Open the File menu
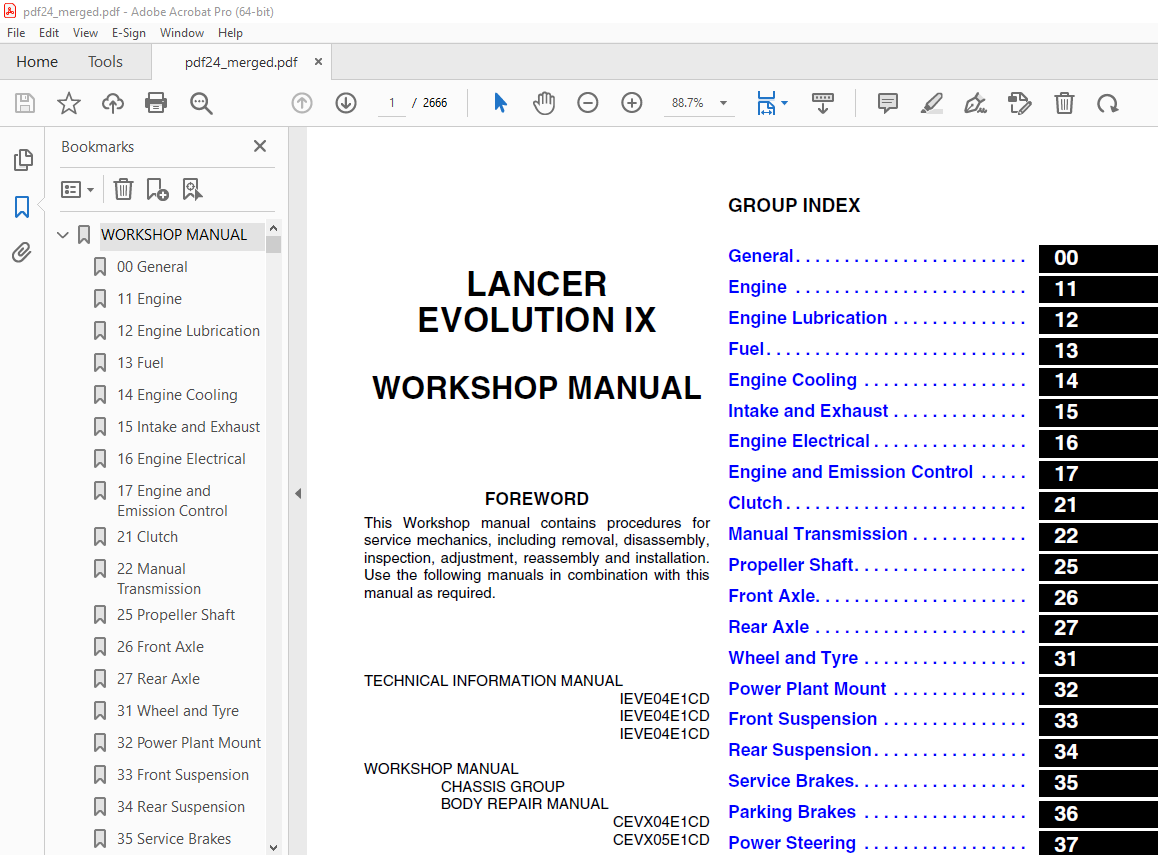The image size is (1158, 855). coord(16,33)
